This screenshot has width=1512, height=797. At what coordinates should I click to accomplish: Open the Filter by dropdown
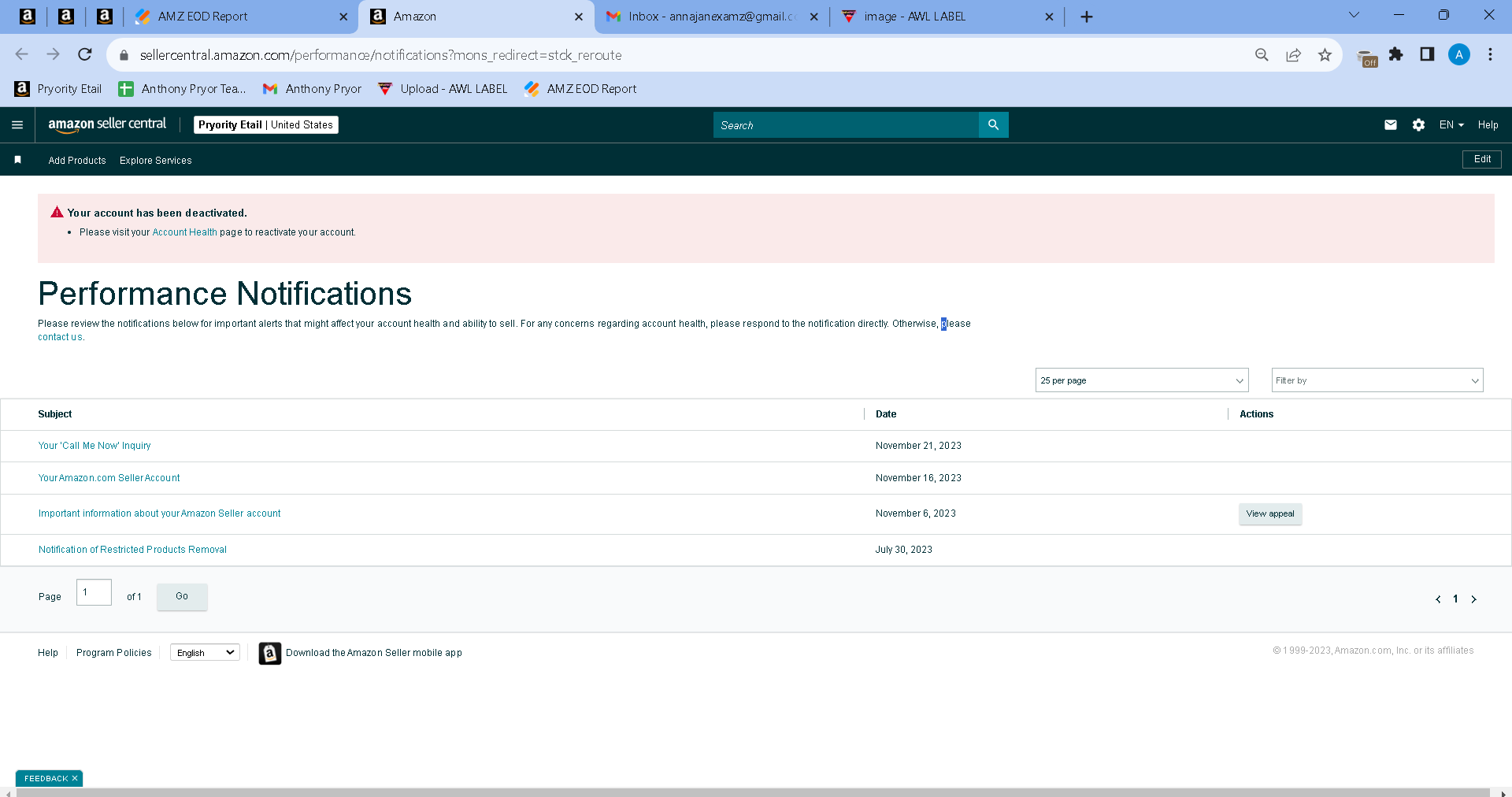[x=1377, y=380]
